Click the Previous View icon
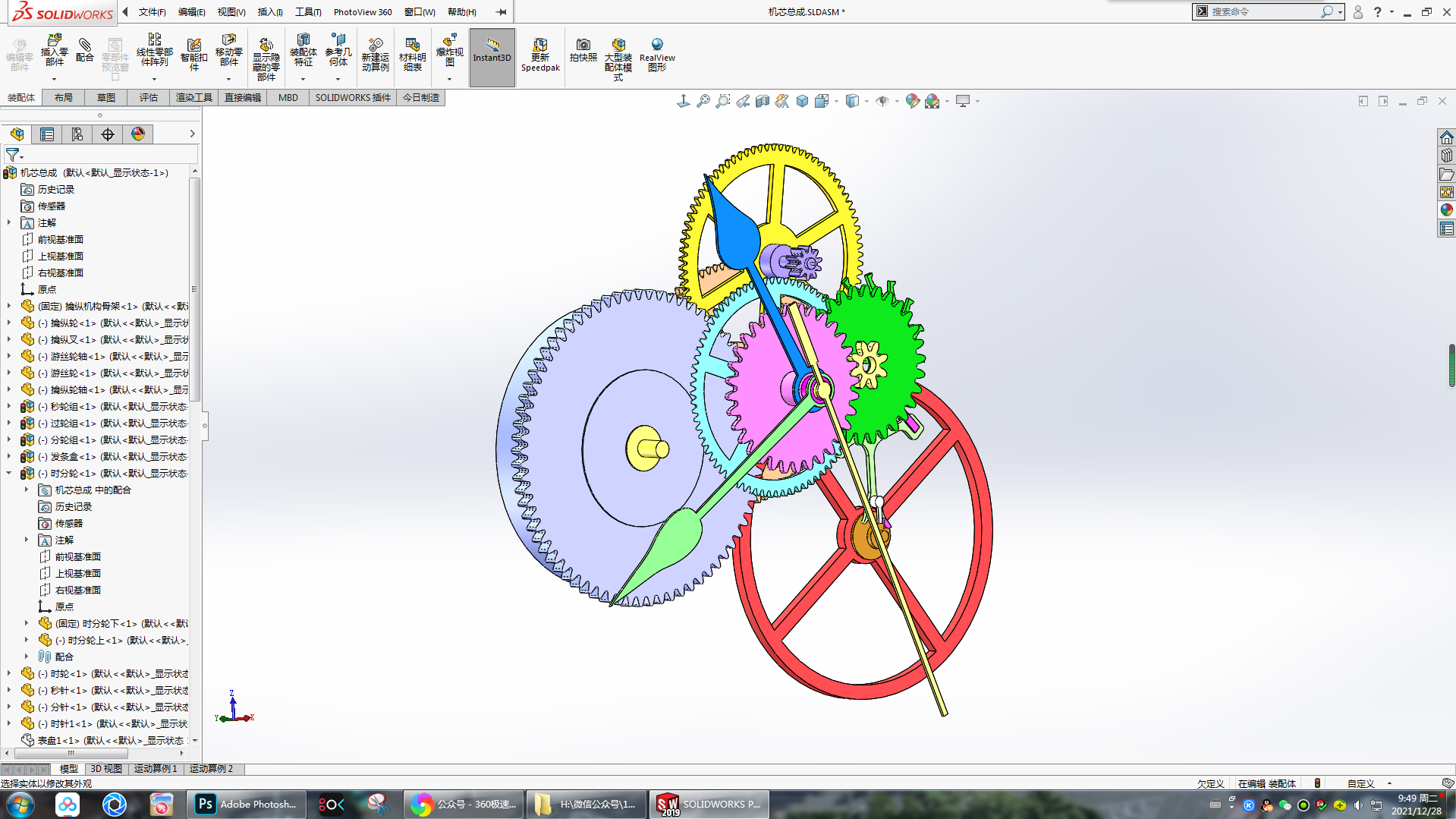Image resolution: width=1456 pixels, height=819 pixels. [x=743, y=101]
